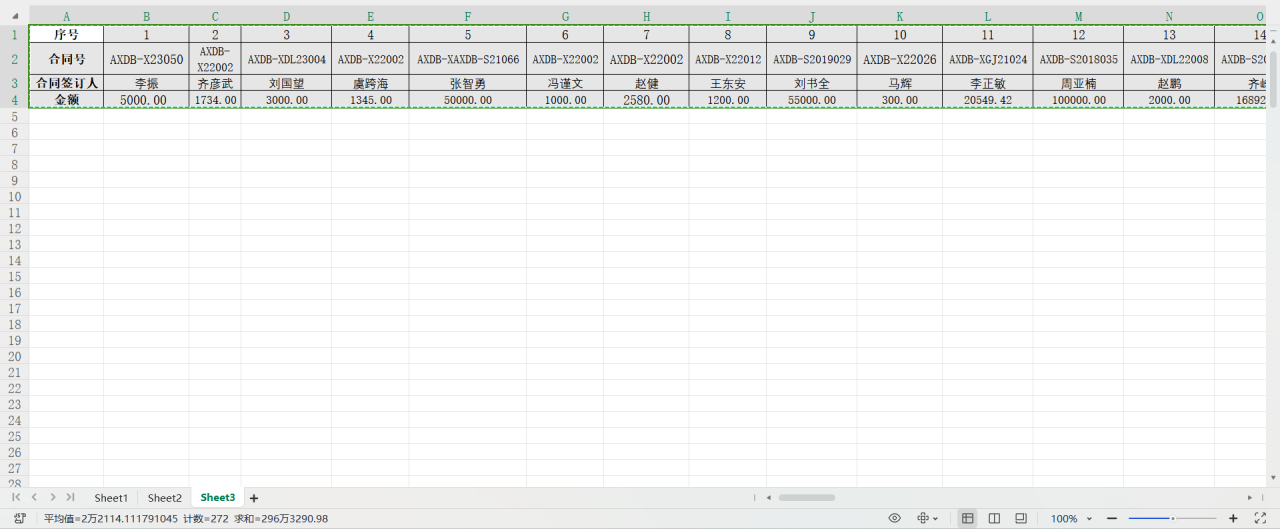1280x529 pixels.
Task: Switch to the Sheet2 tab
Action: click(x=165, y=498)
